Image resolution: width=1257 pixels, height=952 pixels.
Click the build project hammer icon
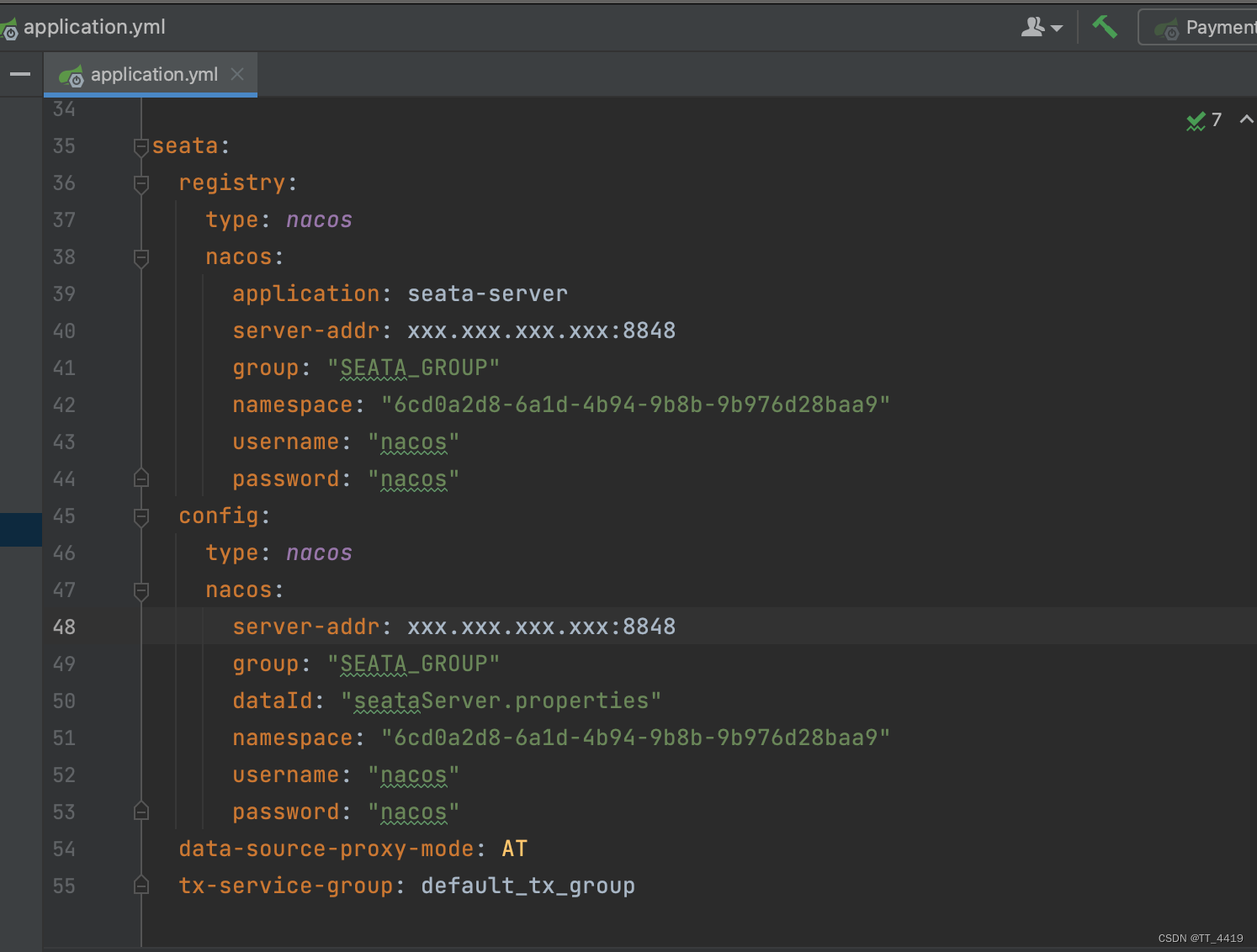point(1105,27)
